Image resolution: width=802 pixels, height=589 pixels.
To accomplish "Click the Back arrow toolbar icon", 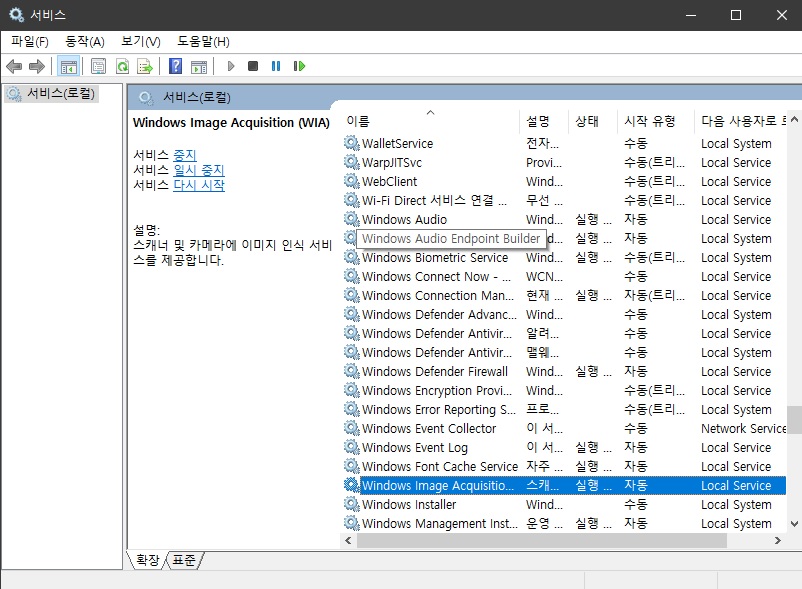I will (14, 66).
